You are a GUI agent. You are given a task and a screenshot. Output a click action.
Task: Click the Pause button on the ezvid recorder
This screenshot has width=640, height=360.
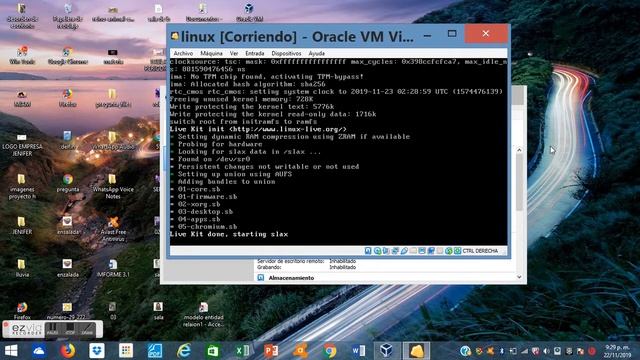tap(52, 329)
